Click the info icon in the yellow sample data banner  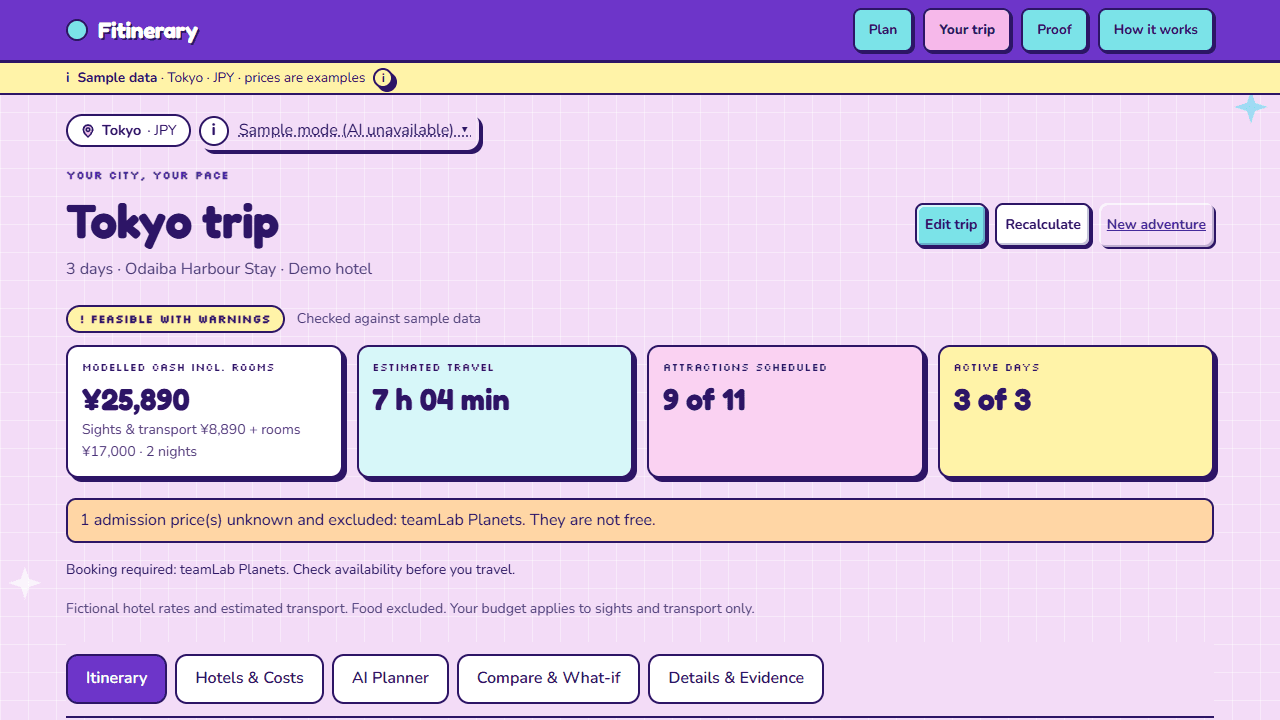383,78
